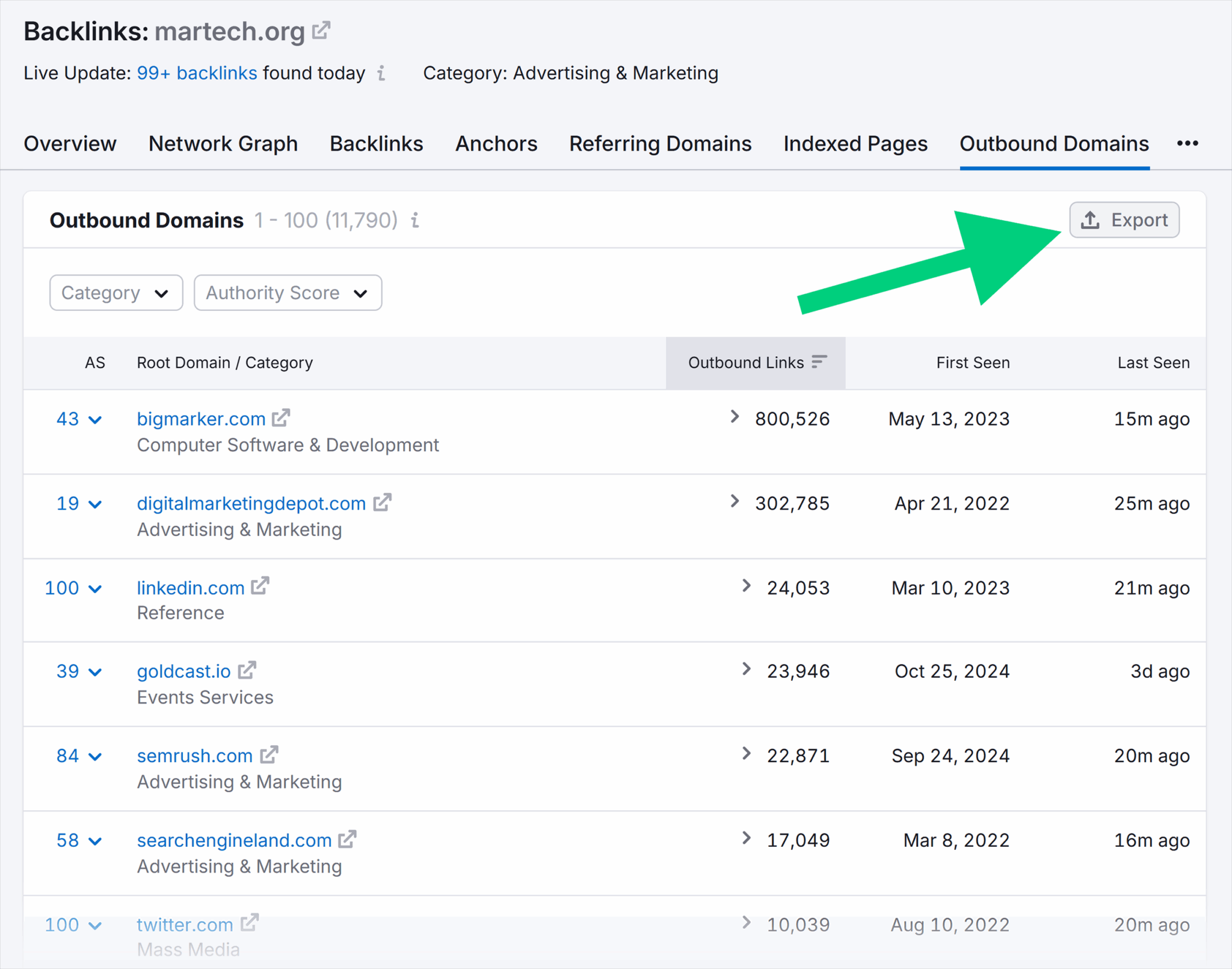Open the three-dot more tabs menu
1232x969 pixels.
tap(1188, 144)
